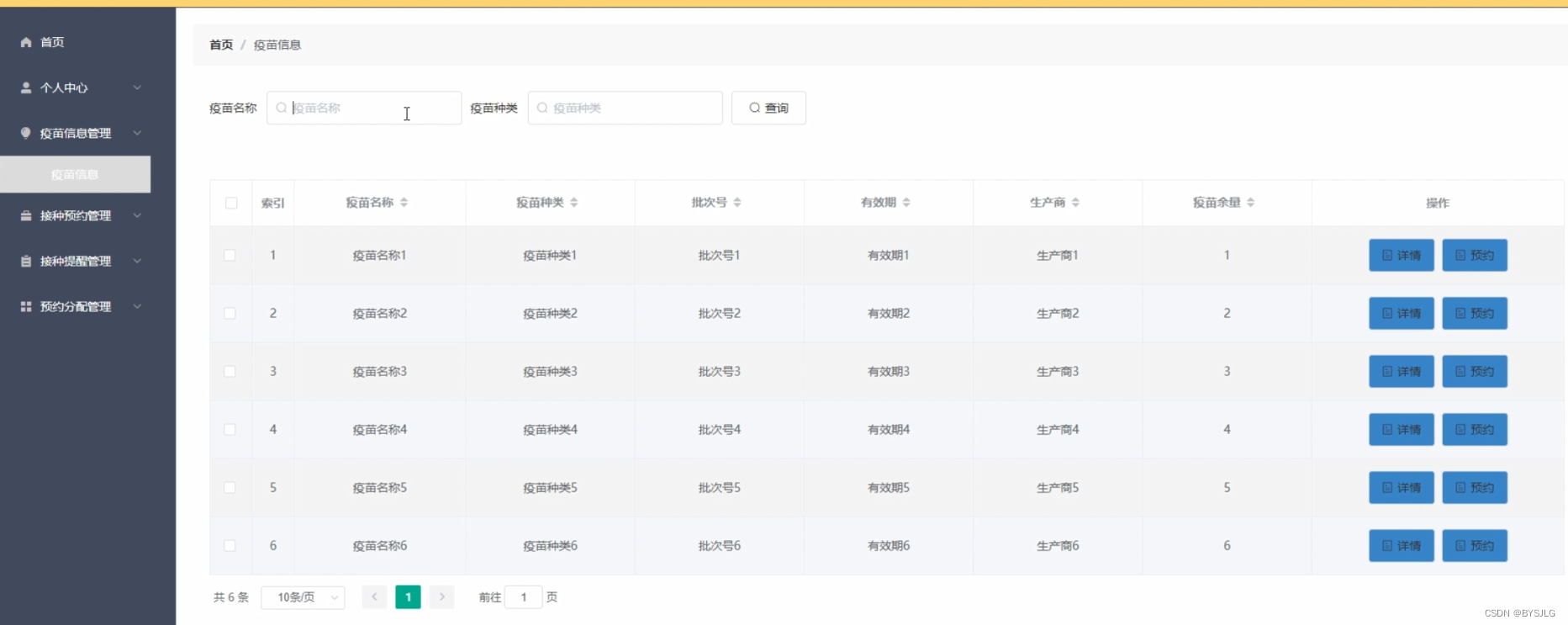Click the 查询 search button
This screenshot has width=1568, height=625.
tap(768, 108)
